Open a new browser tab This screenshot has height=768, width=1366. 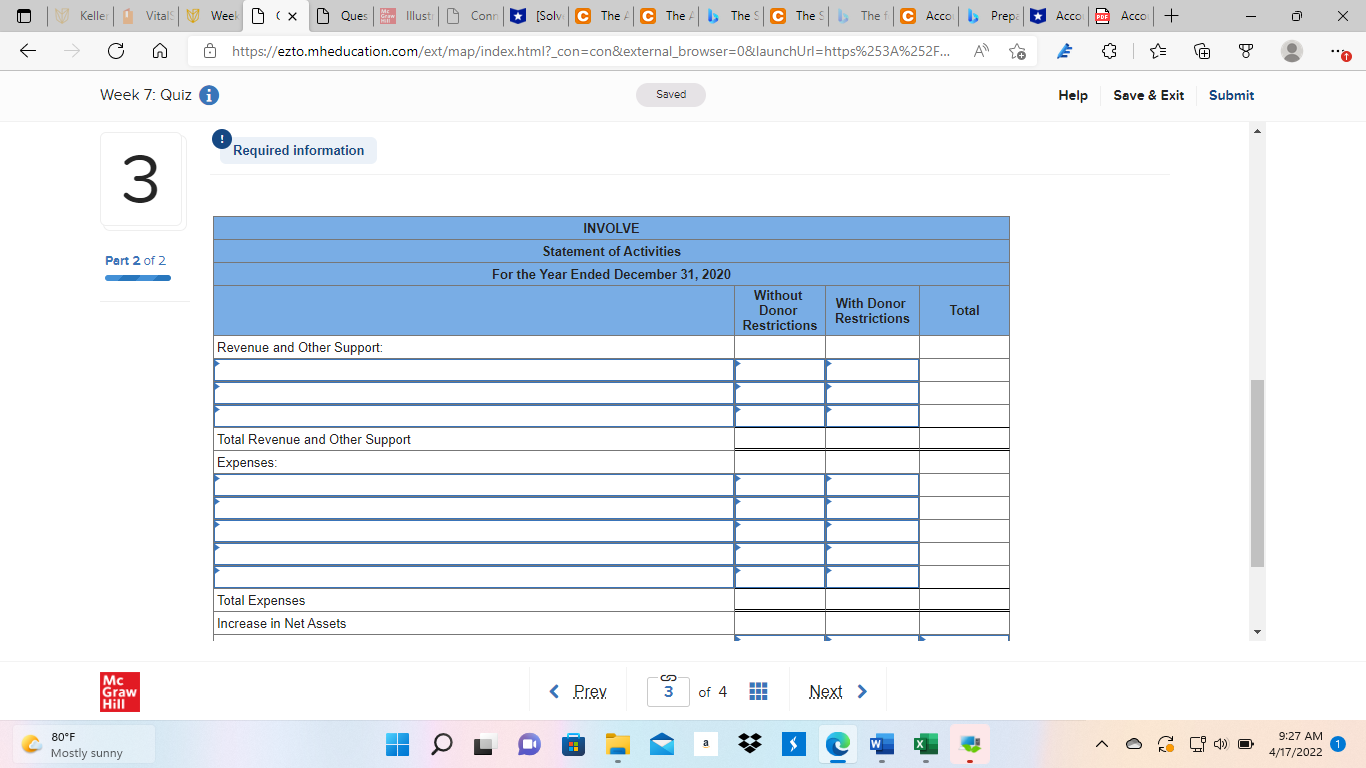1172,16
